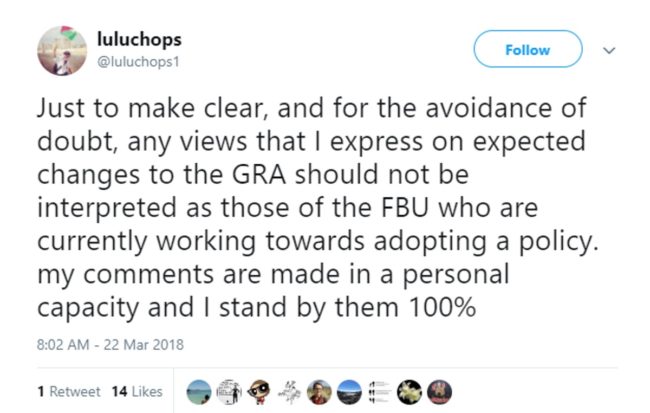The width and height of the screenshot is (650, 413).
Task: View the 1 Retweet list
Action: pos(66,391)
